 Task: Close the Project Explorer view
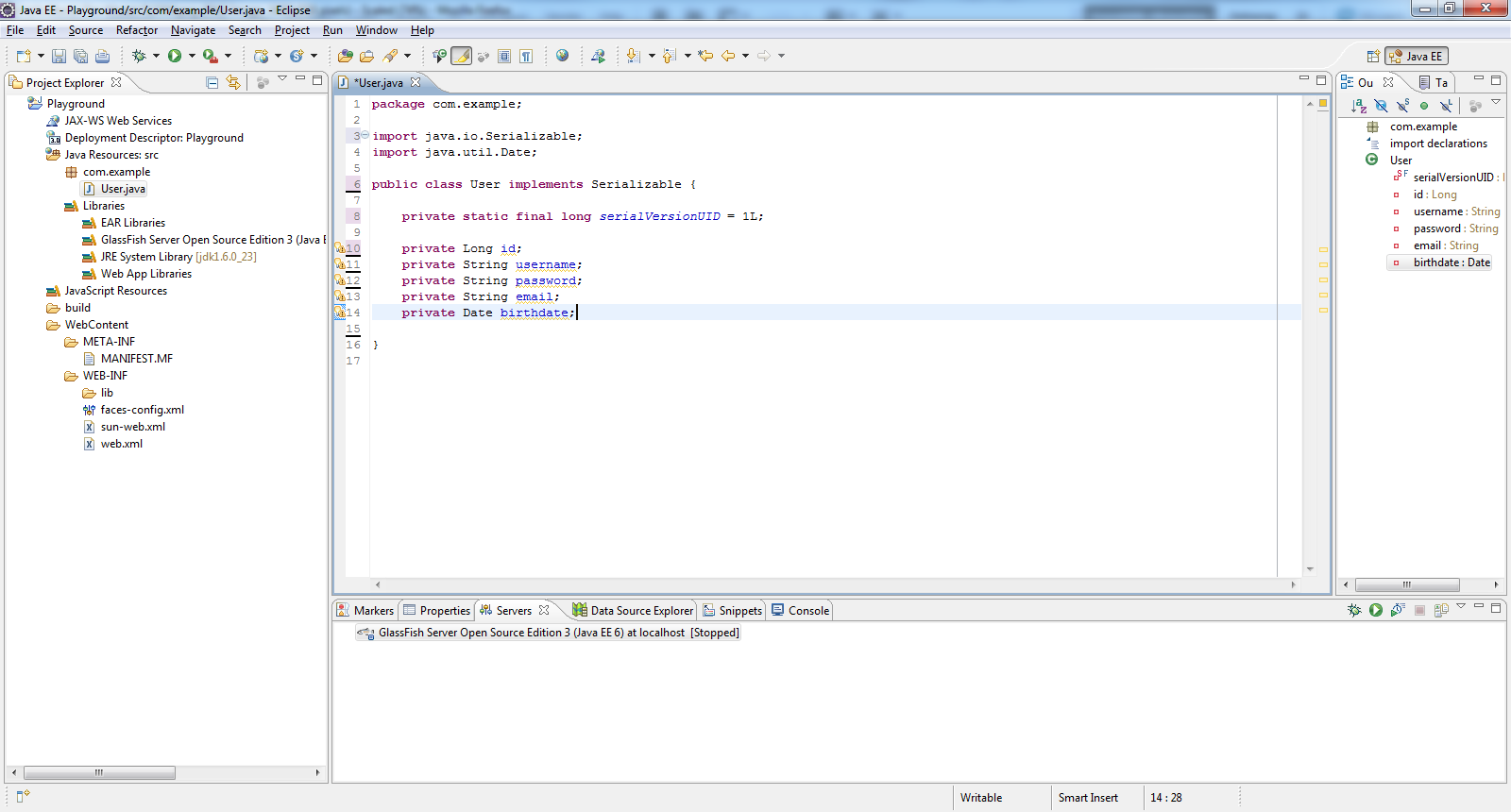[116, 82]
